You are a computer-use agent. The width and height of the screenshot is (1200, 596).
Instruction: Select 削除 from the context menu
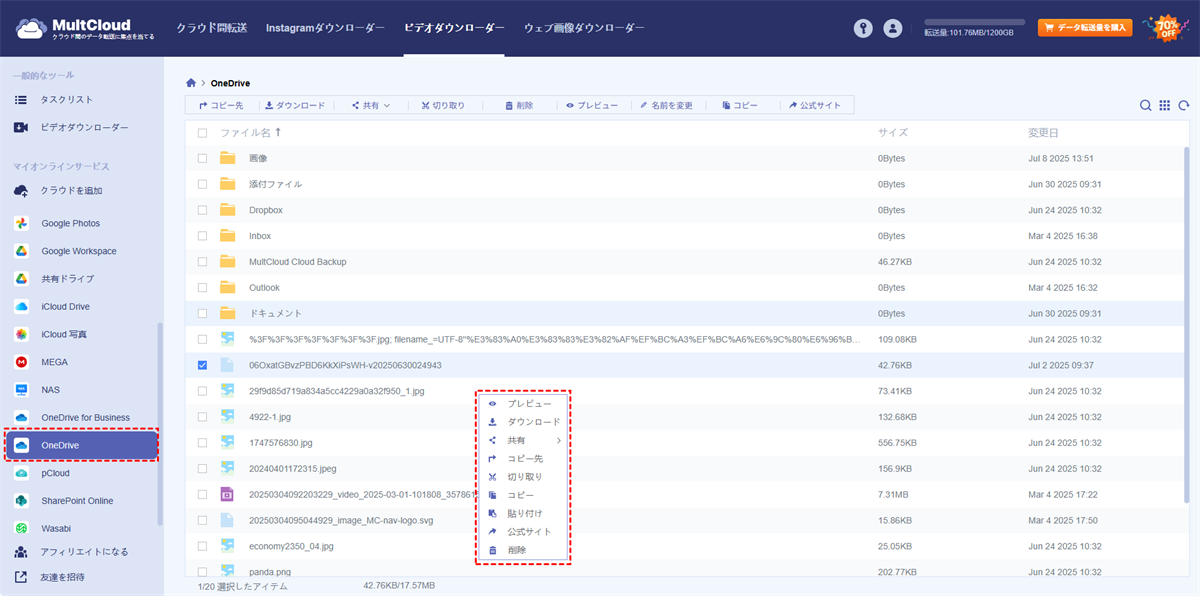click(516, 550)
